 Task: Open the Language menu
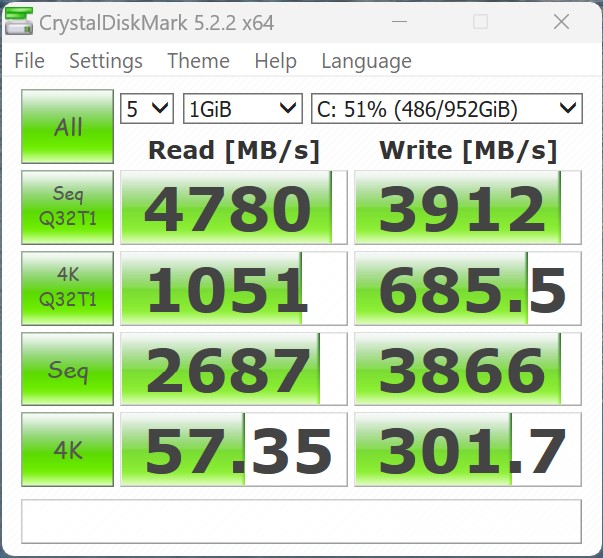366,61
